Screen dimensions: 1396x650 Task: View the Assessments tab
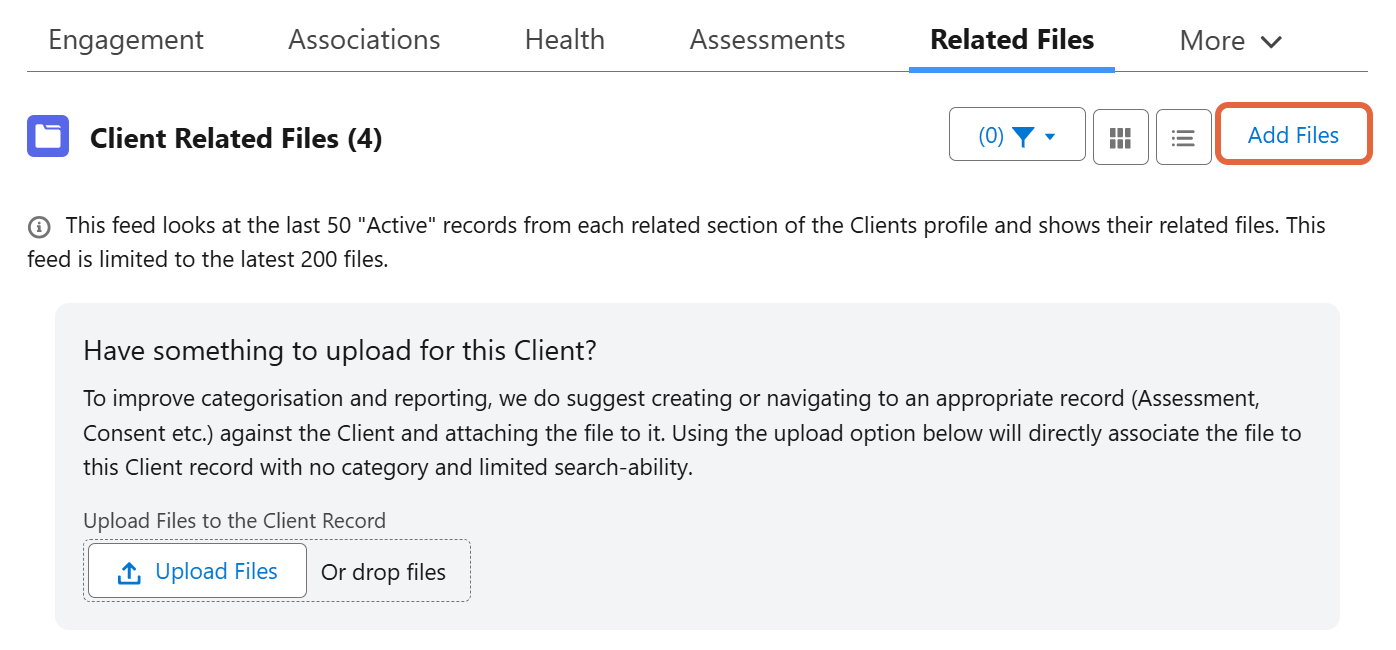tap(767, 40)
